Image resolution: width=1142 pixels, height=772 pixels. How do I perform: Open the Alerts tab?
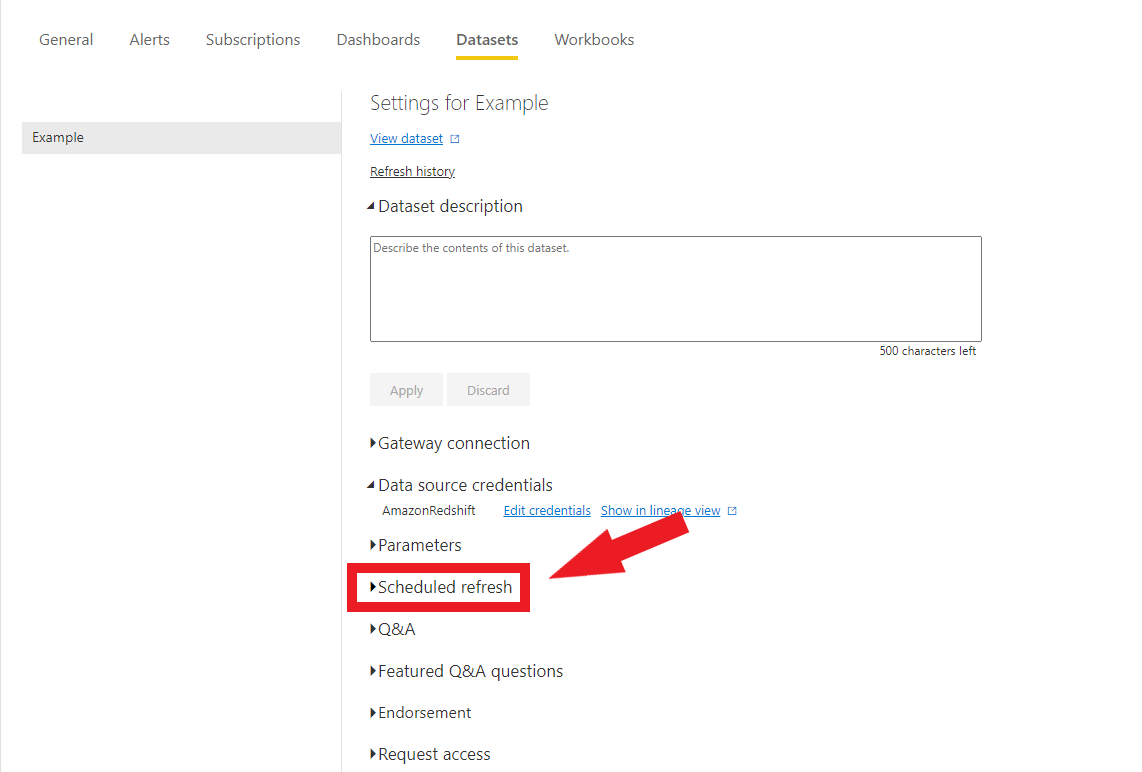pyautogui.click(x=149, y=40)
